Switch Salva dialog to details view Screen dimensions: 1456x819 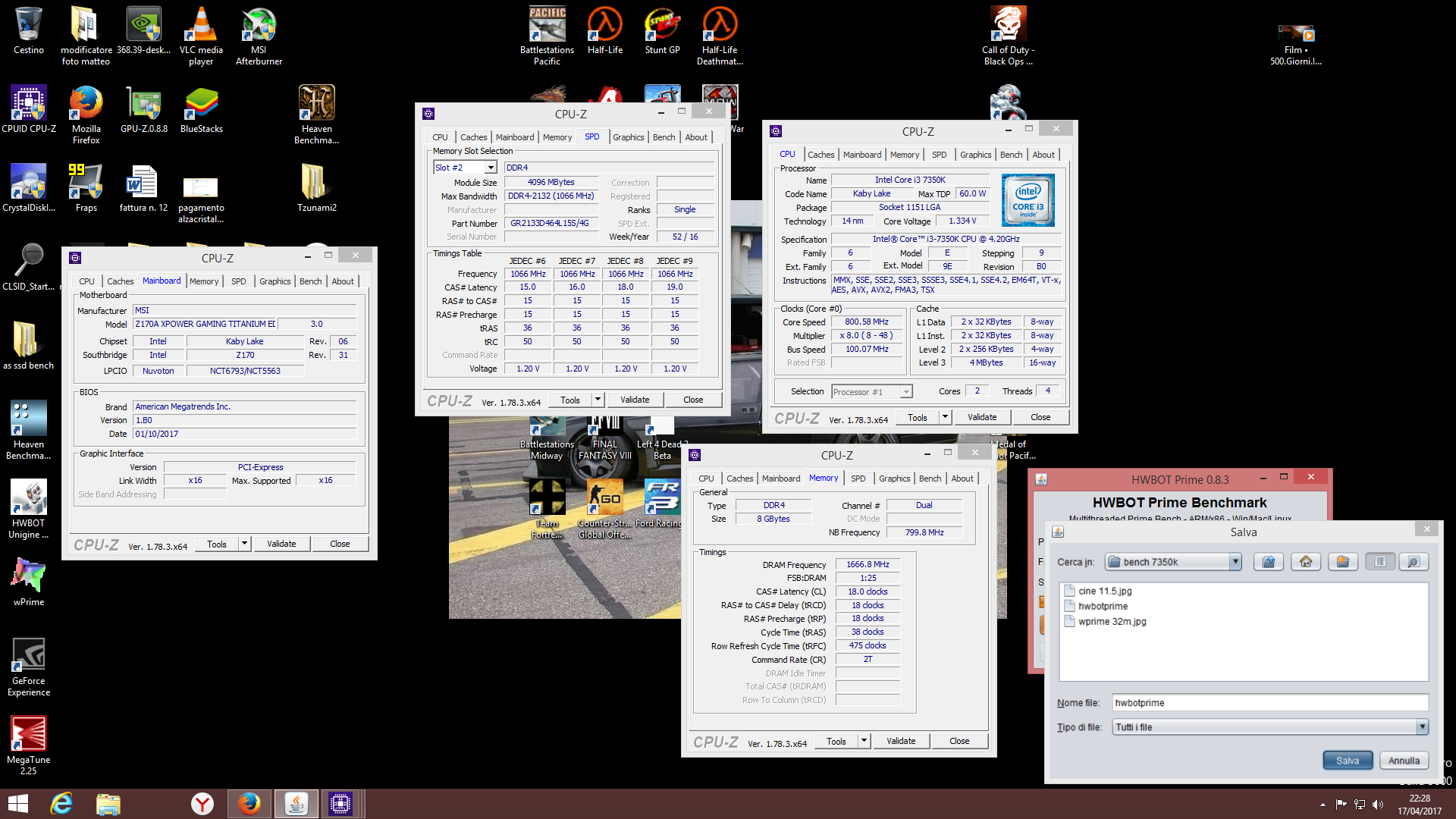(1414, 562)
